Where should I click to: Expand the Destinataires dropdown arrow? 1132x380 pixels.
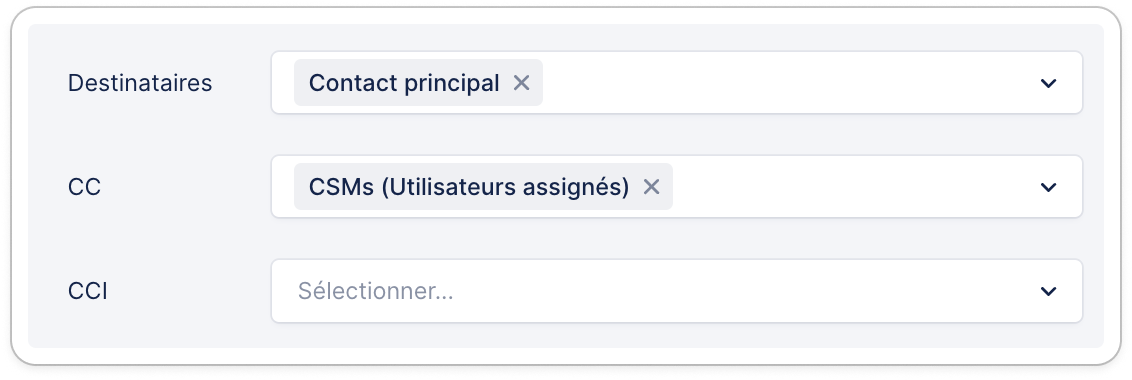(1048, 83)
